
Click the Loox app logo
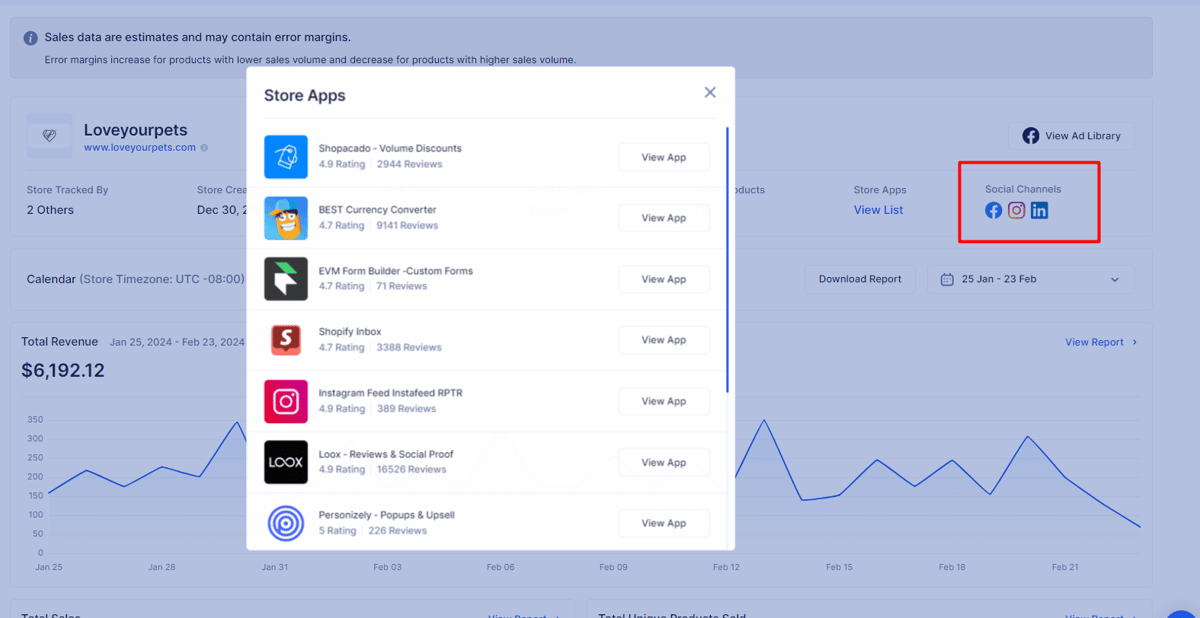tap(286, 462)
